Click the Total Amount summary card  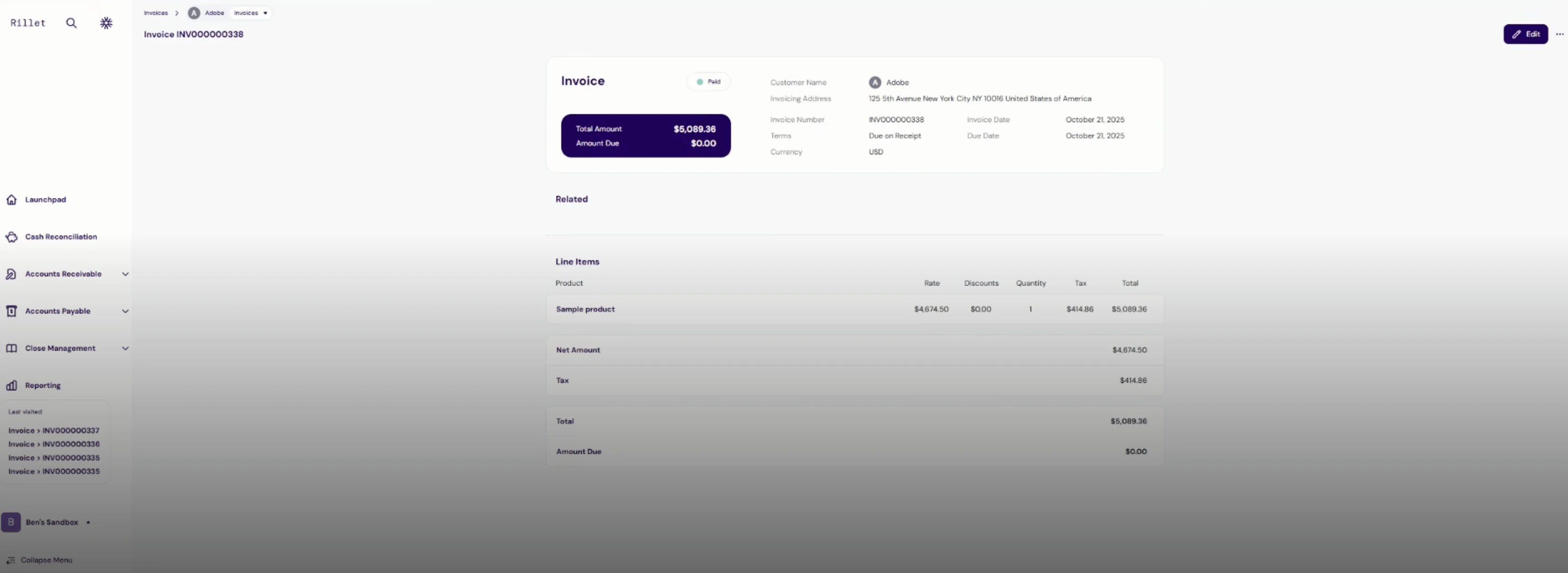(646, 136)
